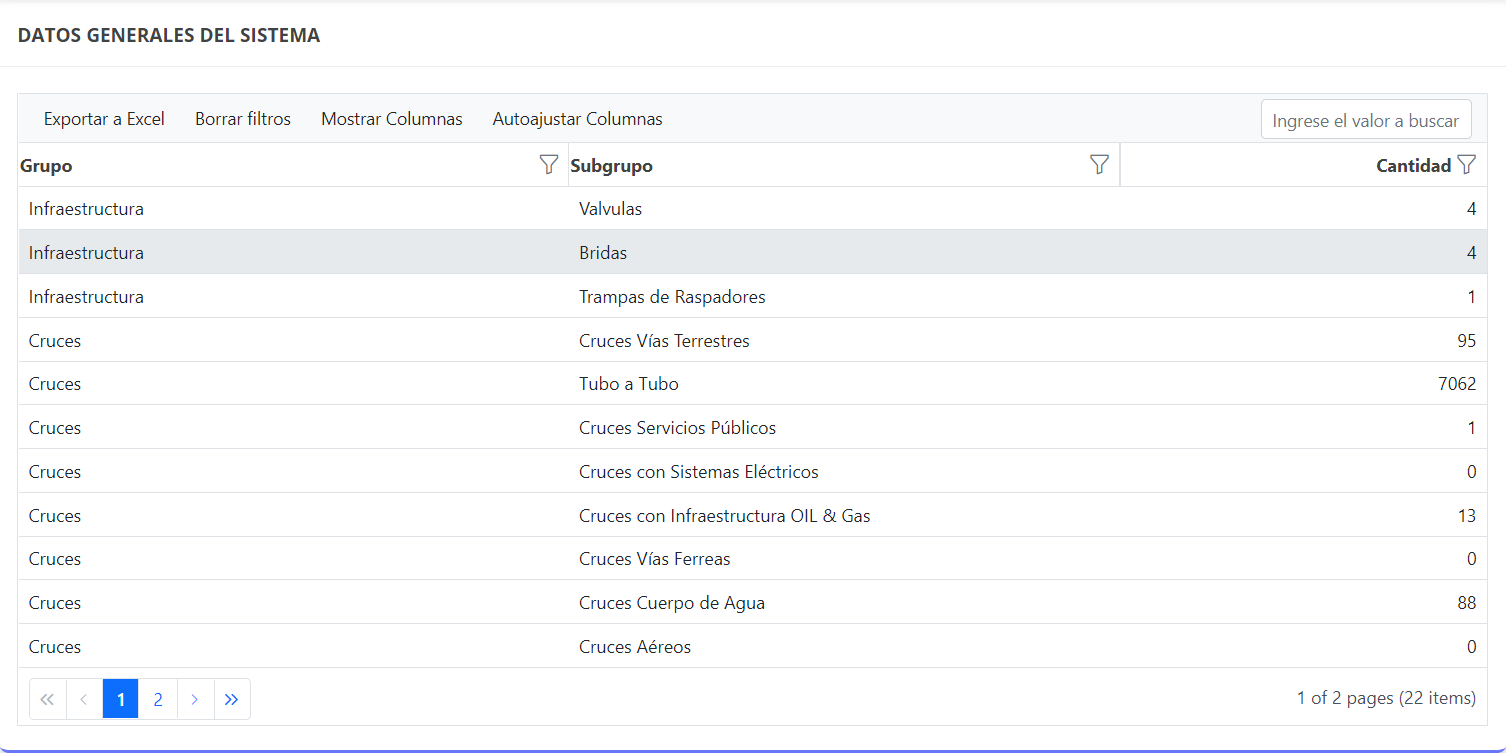Clear filters with Borrar filtros
Screen dimensions: 1506x753
tap(243, 119)
